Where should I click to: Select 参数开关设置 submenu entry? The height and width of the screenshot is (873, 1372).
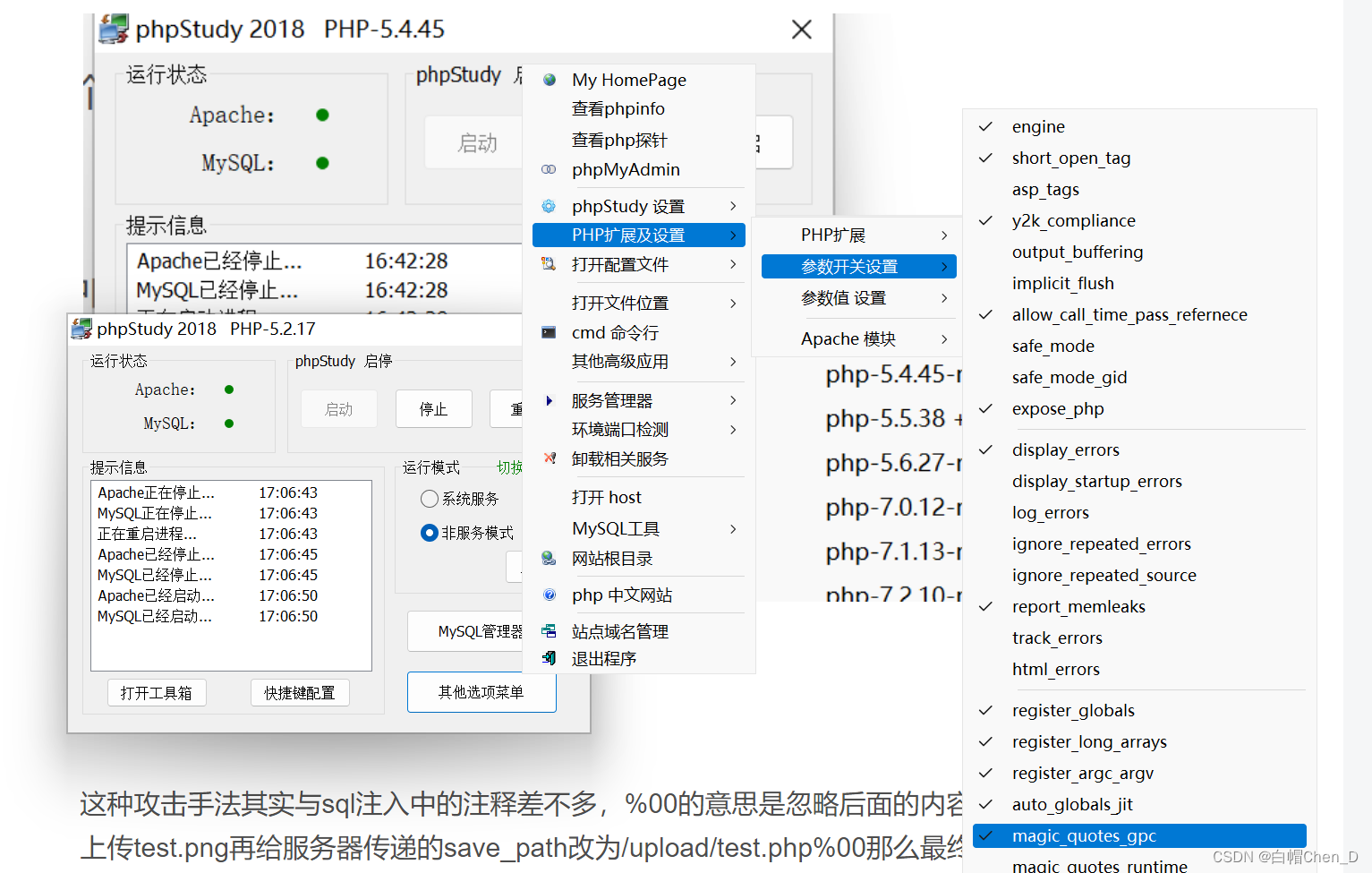click(x=859, y=267)
